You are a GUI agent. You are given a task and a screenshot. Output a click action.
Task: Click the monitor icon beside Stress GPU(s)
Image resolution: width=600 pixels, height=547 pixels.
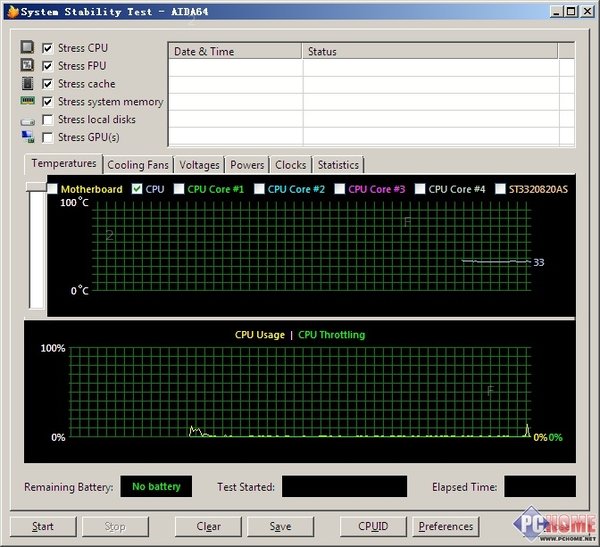point(28,137)
